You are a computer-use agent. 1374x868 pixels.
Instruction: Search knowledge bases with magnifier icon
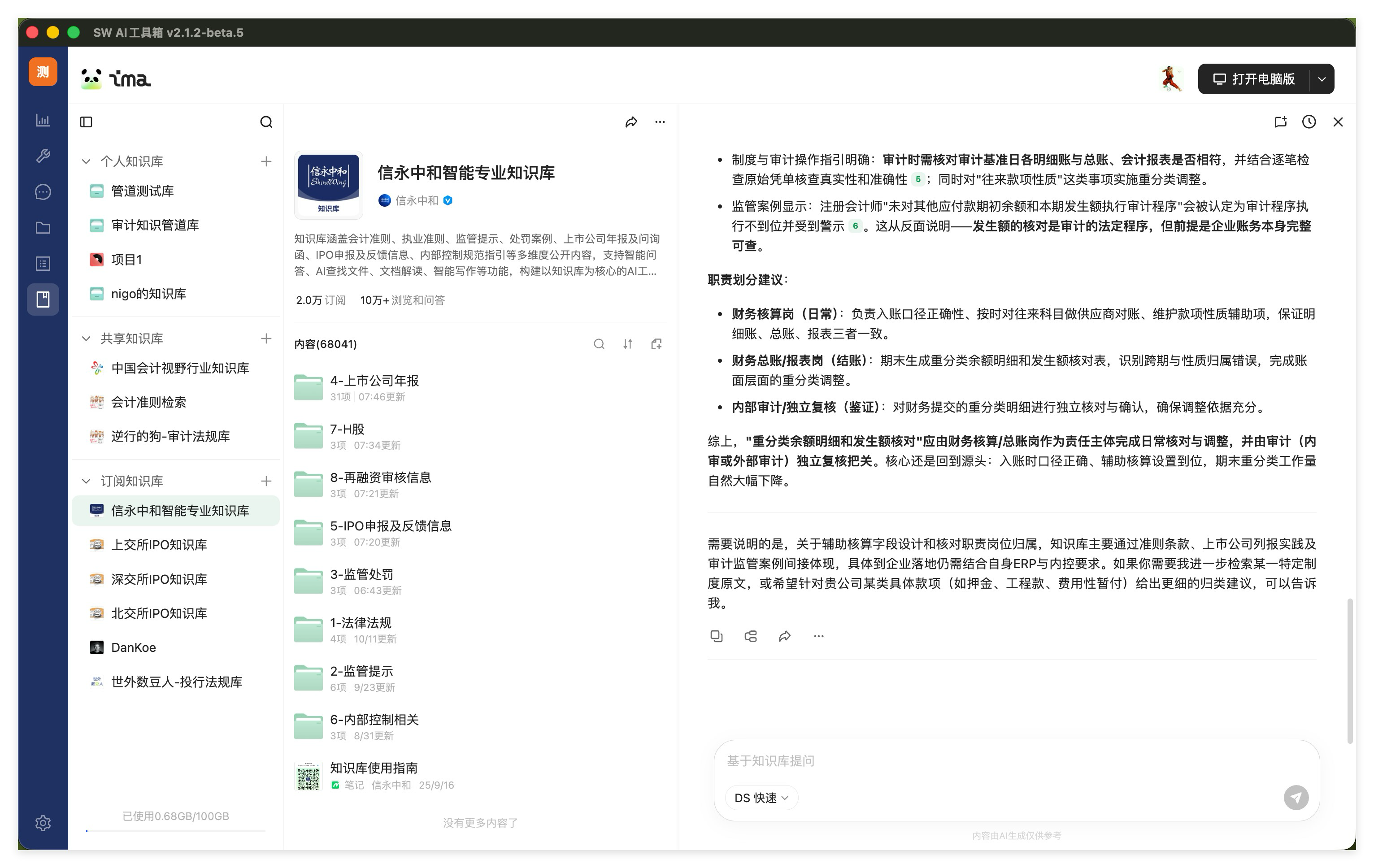click(266, 122)
